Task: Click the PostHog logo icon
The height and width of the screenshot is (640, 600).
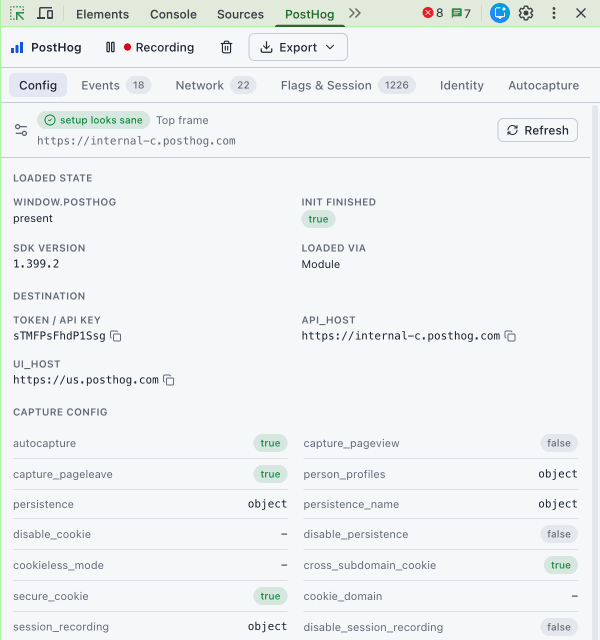Action: click(17, 48)
